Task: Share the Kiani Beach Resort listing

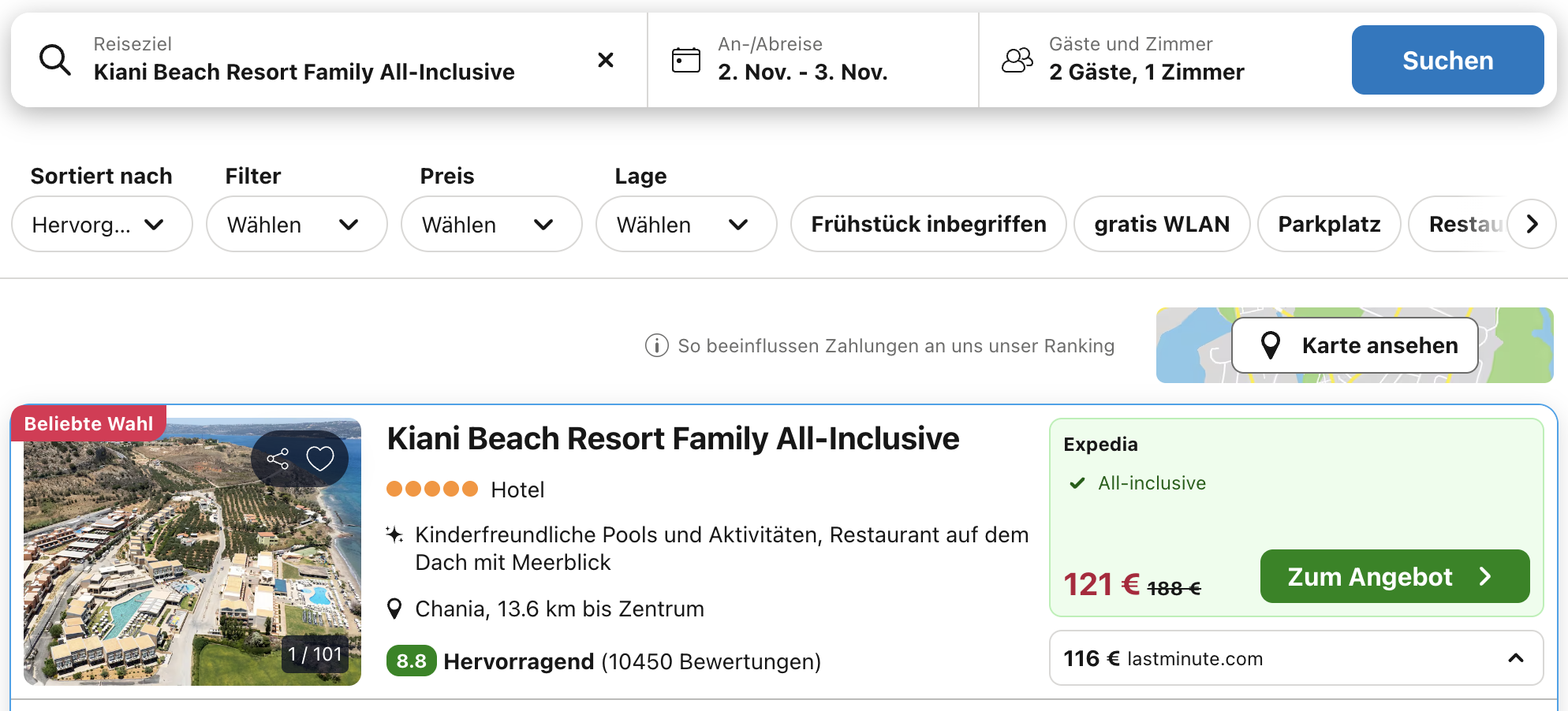Action: 278,459
